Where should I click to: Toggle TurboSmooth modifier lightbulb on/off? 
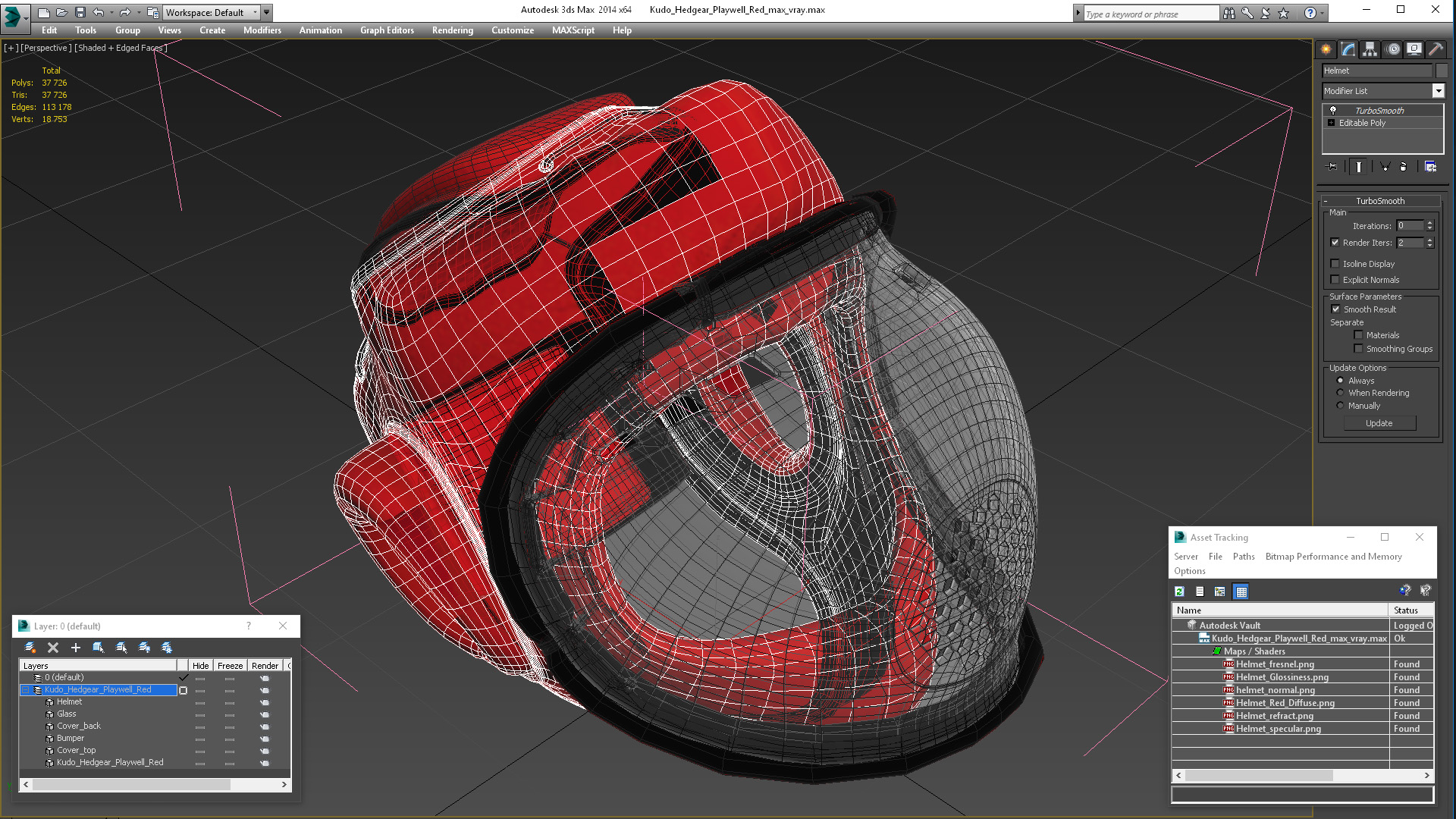click(x=1333, y=111)
